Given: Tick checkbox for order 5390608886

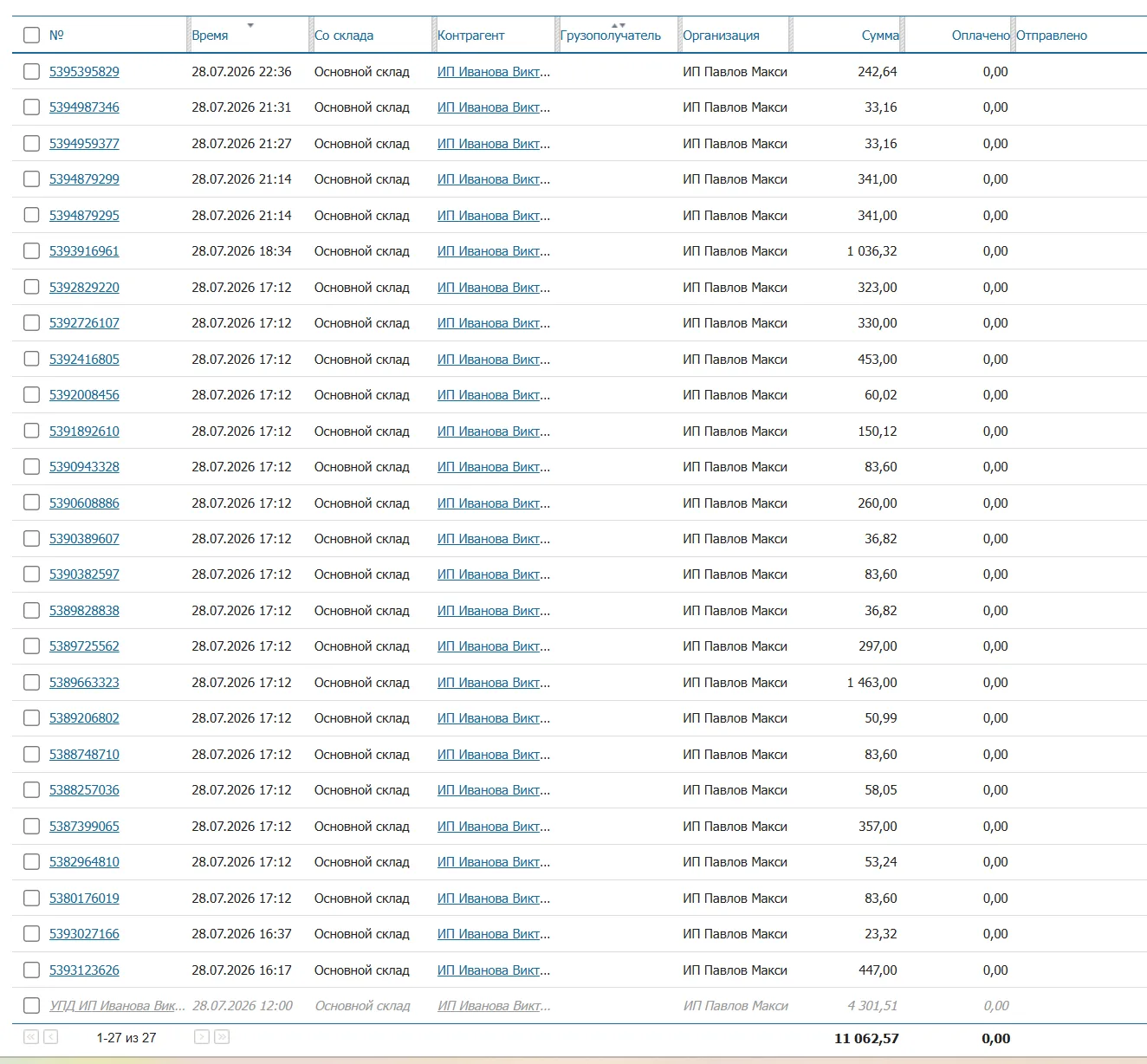Looking at the screenshot, I should tap(31, 503).
